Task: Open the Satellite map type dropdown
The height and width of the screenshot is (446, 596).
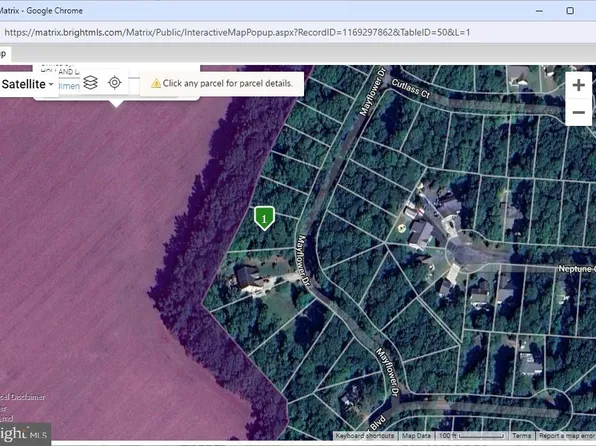Action: 27,84
